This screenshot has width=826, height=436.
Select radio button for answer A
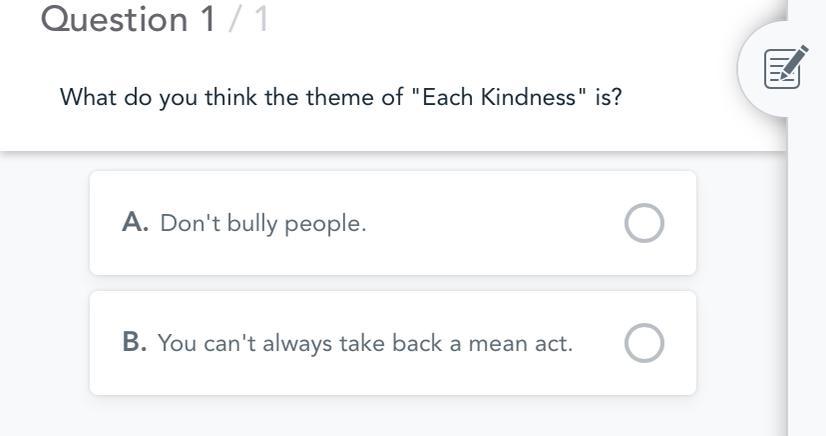(644, 223)
